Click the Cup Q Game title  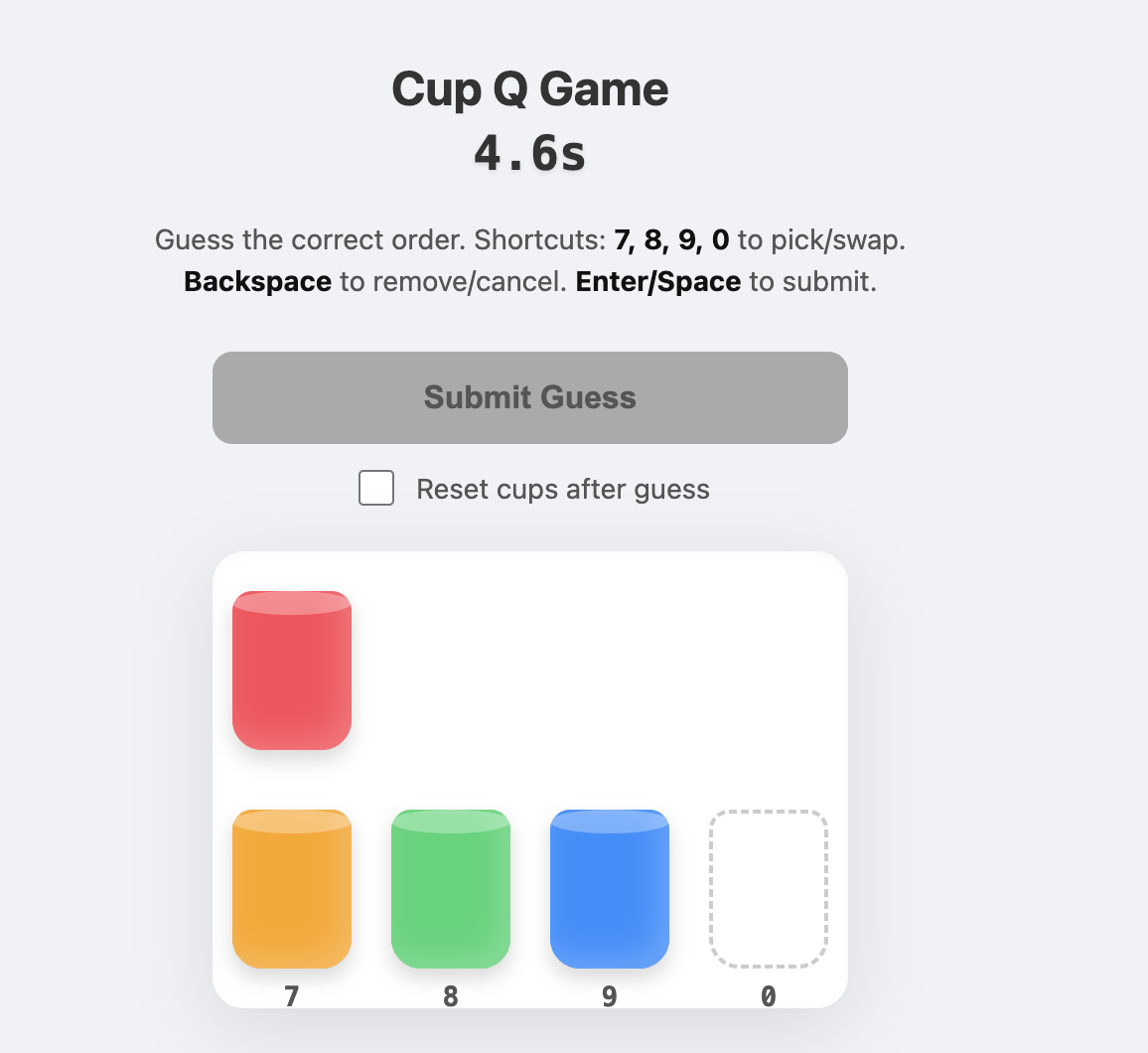529,89
